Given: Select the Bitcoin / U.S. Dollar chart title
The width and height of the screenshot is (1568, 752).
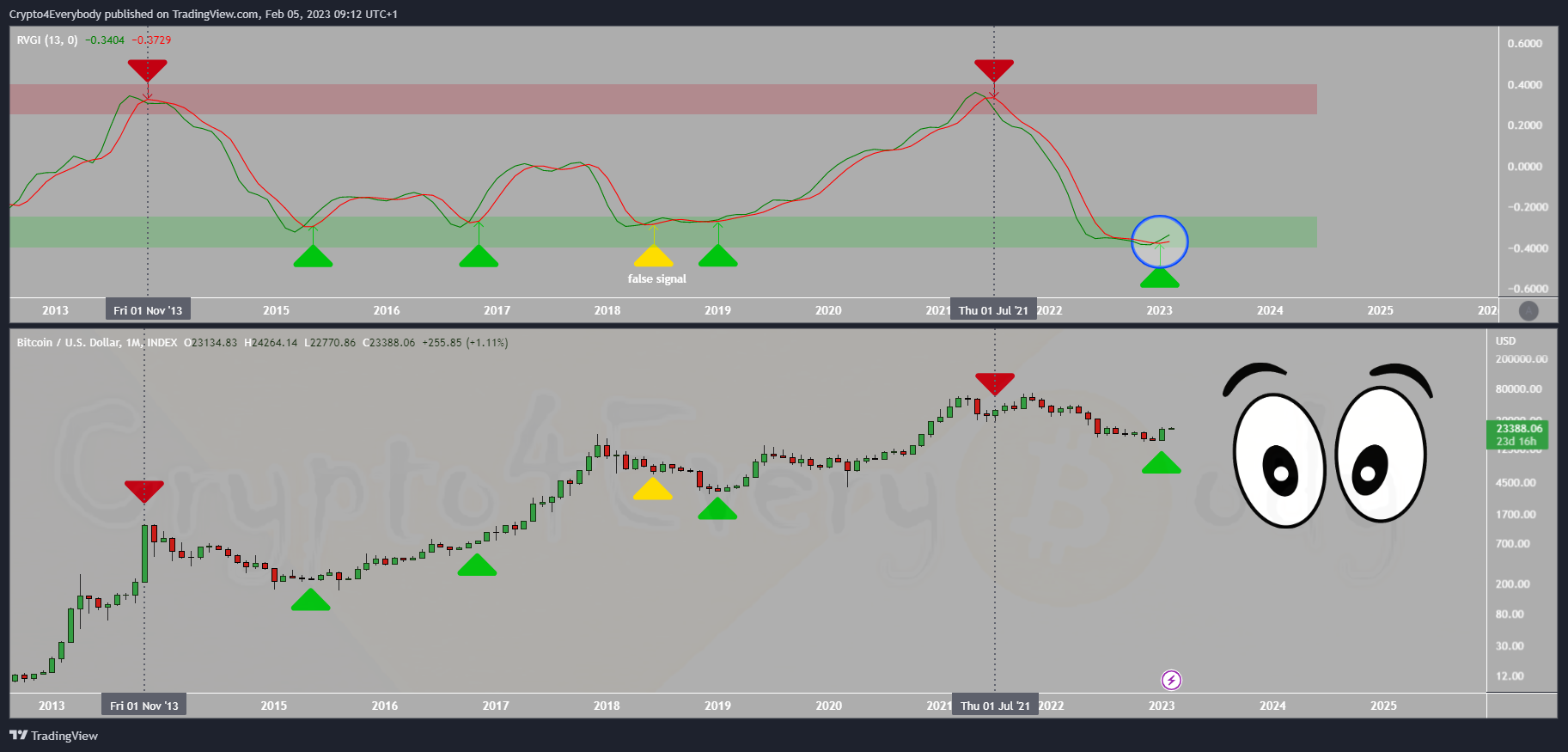Looking at the screenshot, I should coord(97,343).
